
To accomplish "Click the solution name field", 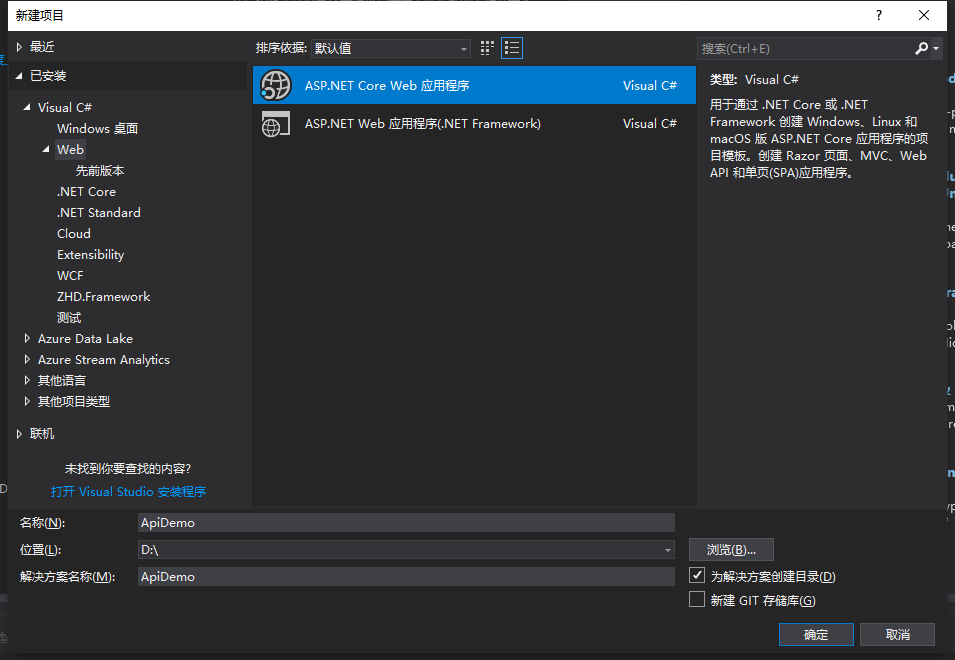I will point(406,577).
